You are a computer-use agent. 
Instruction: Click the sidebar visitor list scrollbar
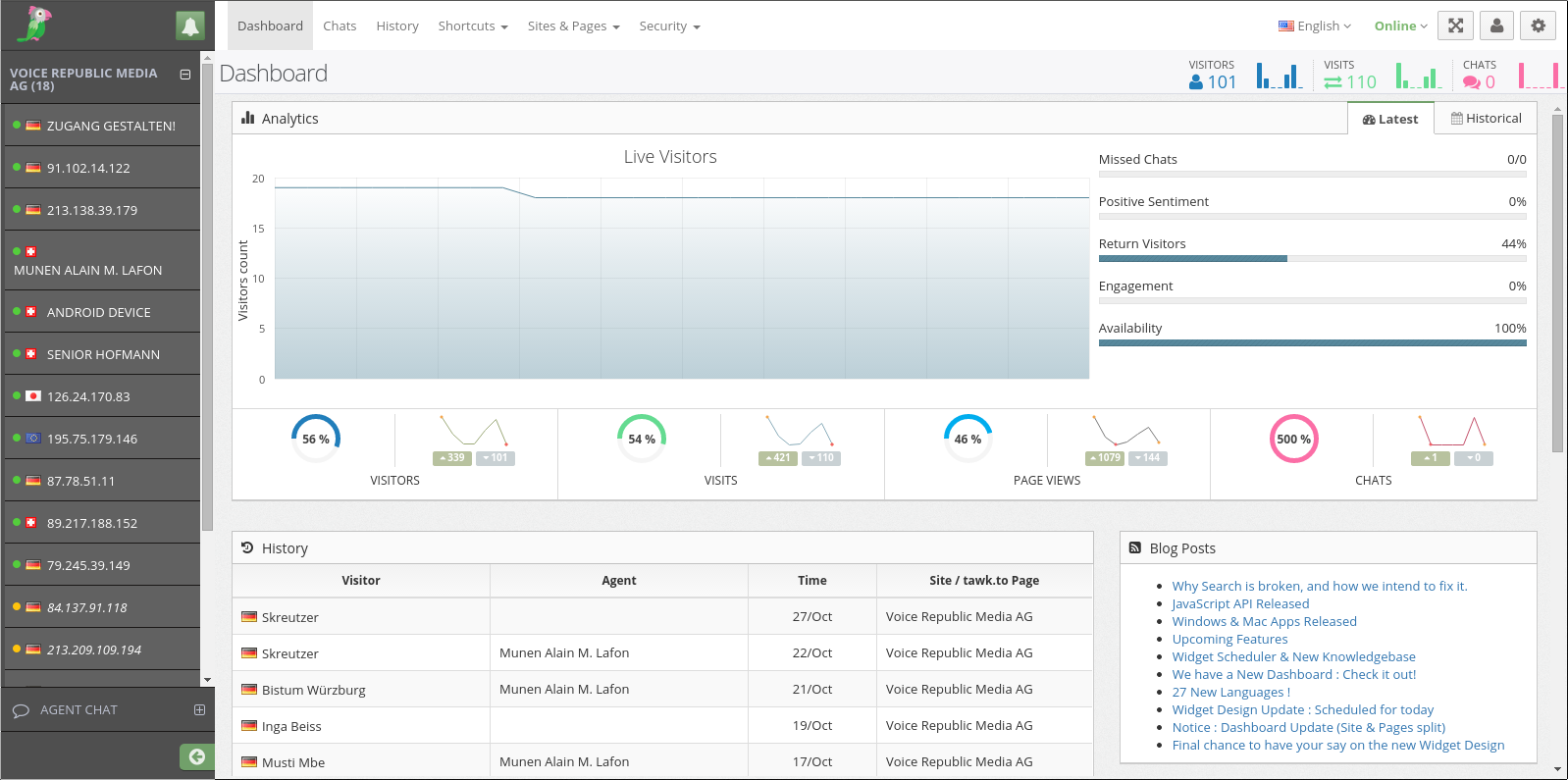207,299
